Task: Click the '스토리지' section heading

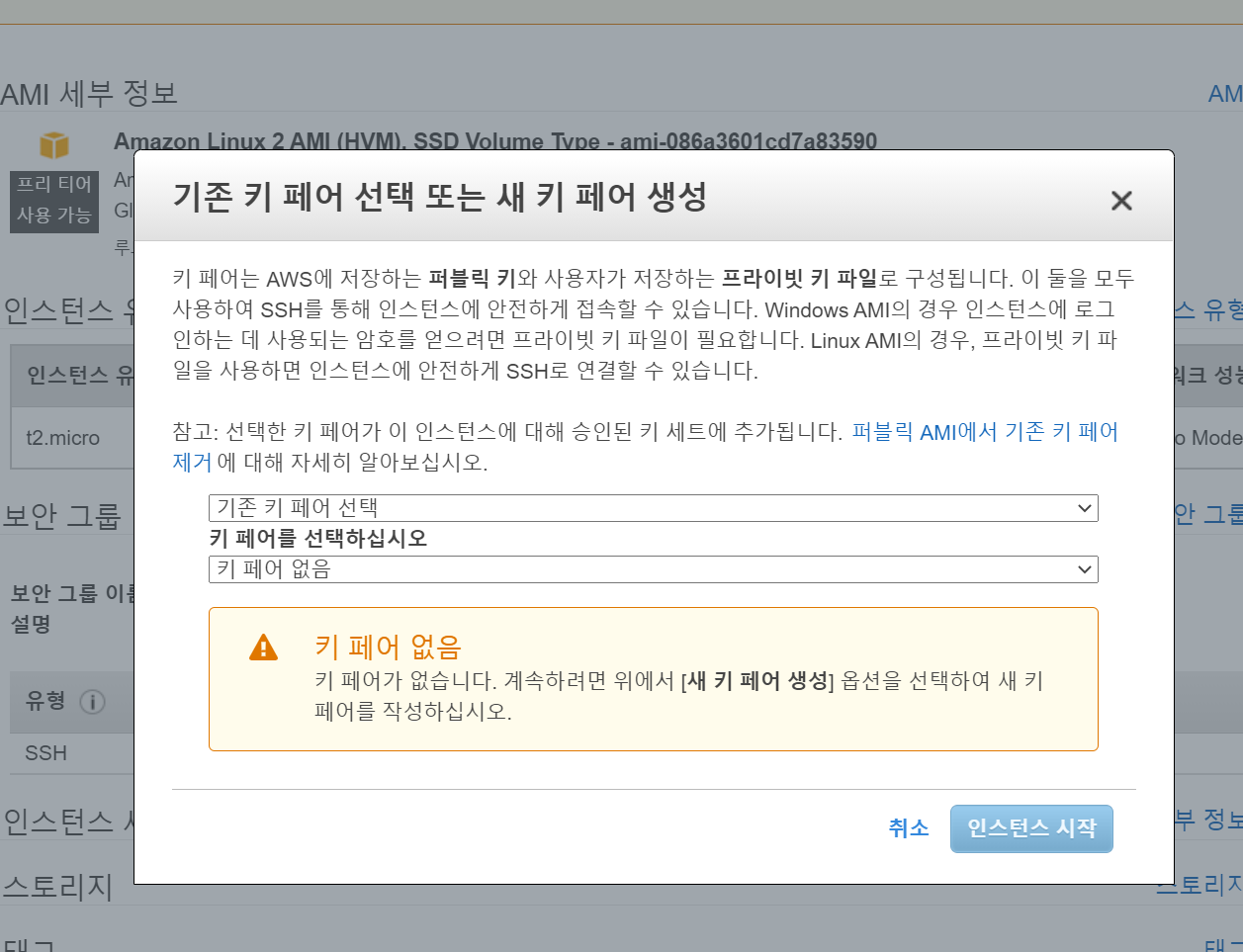Action: [57, 887]
